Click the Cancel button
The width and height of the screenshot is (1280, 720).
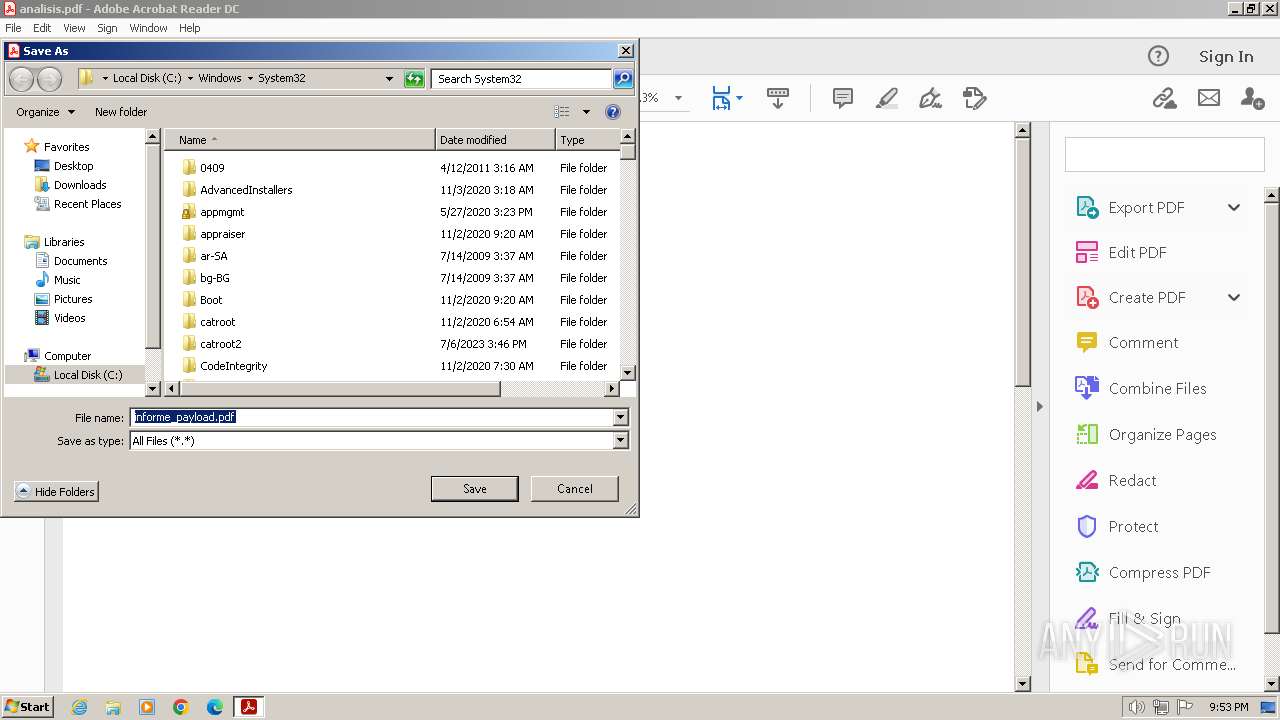575,489
